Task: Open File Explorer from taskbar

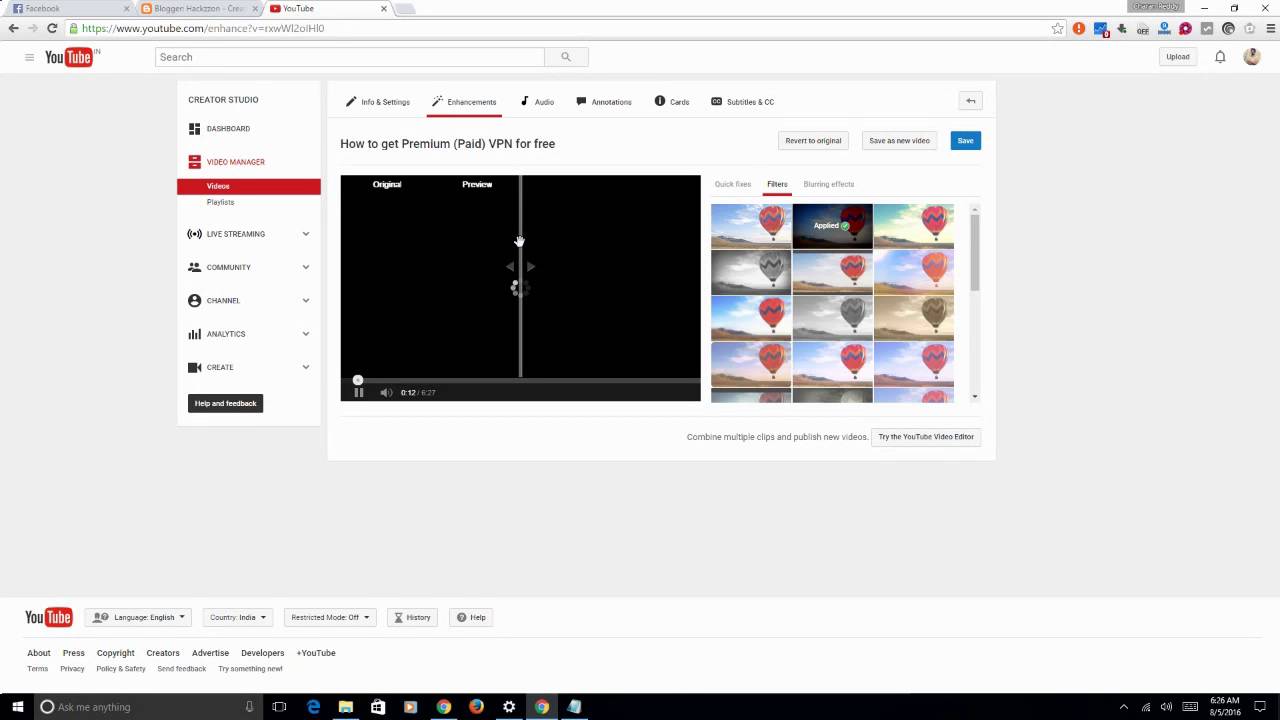Action: [x=345, y=706]
